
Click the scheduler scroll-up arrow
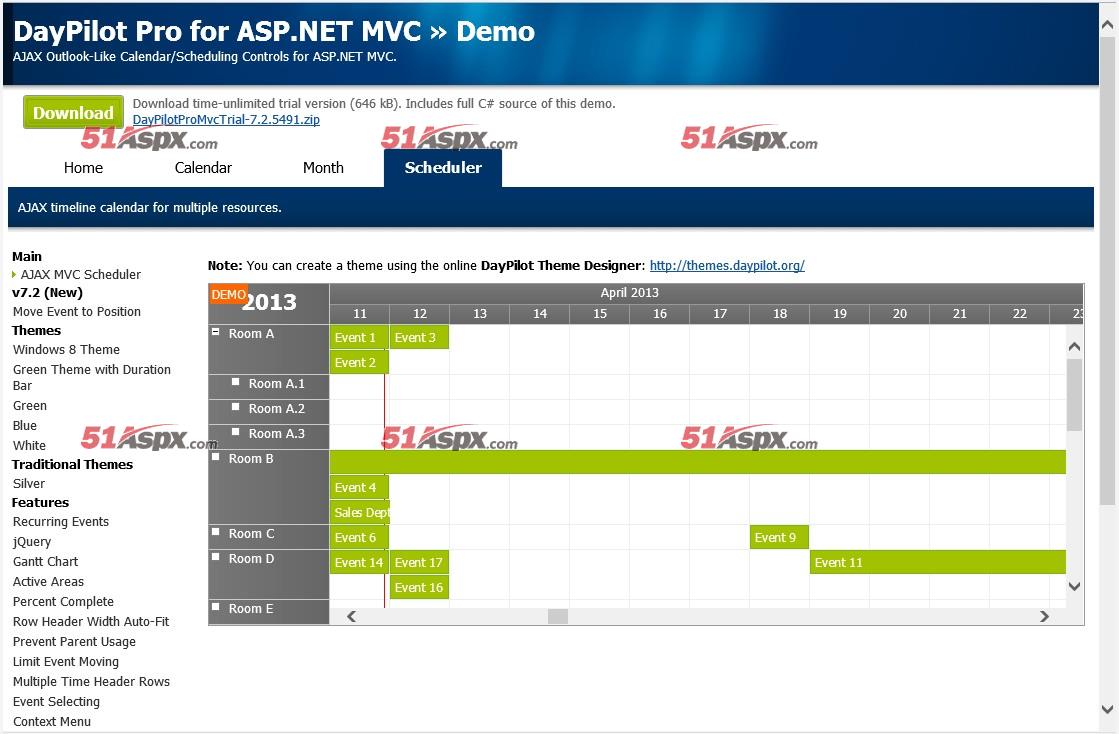tap(1075, 347)
